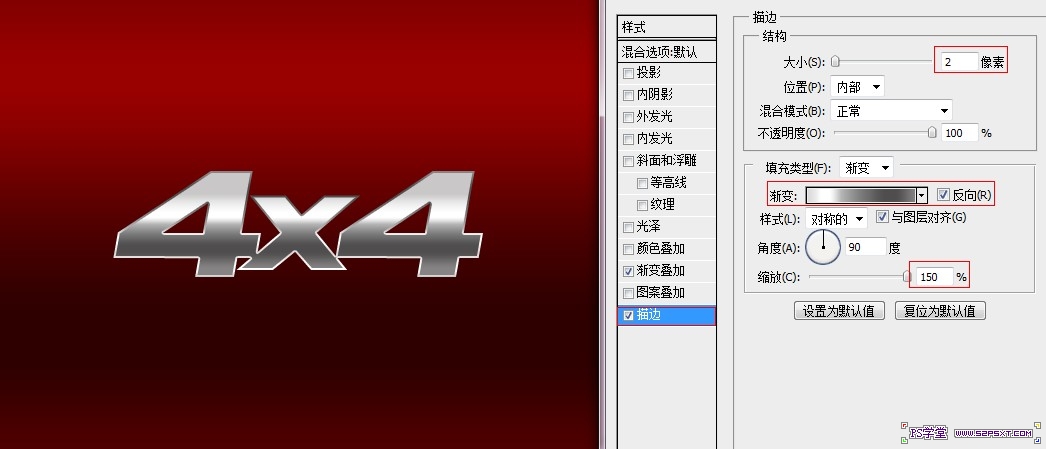1046x449 pixels.
Task: Open the 纹理 sub-style settings
Action: click(662, 205)
